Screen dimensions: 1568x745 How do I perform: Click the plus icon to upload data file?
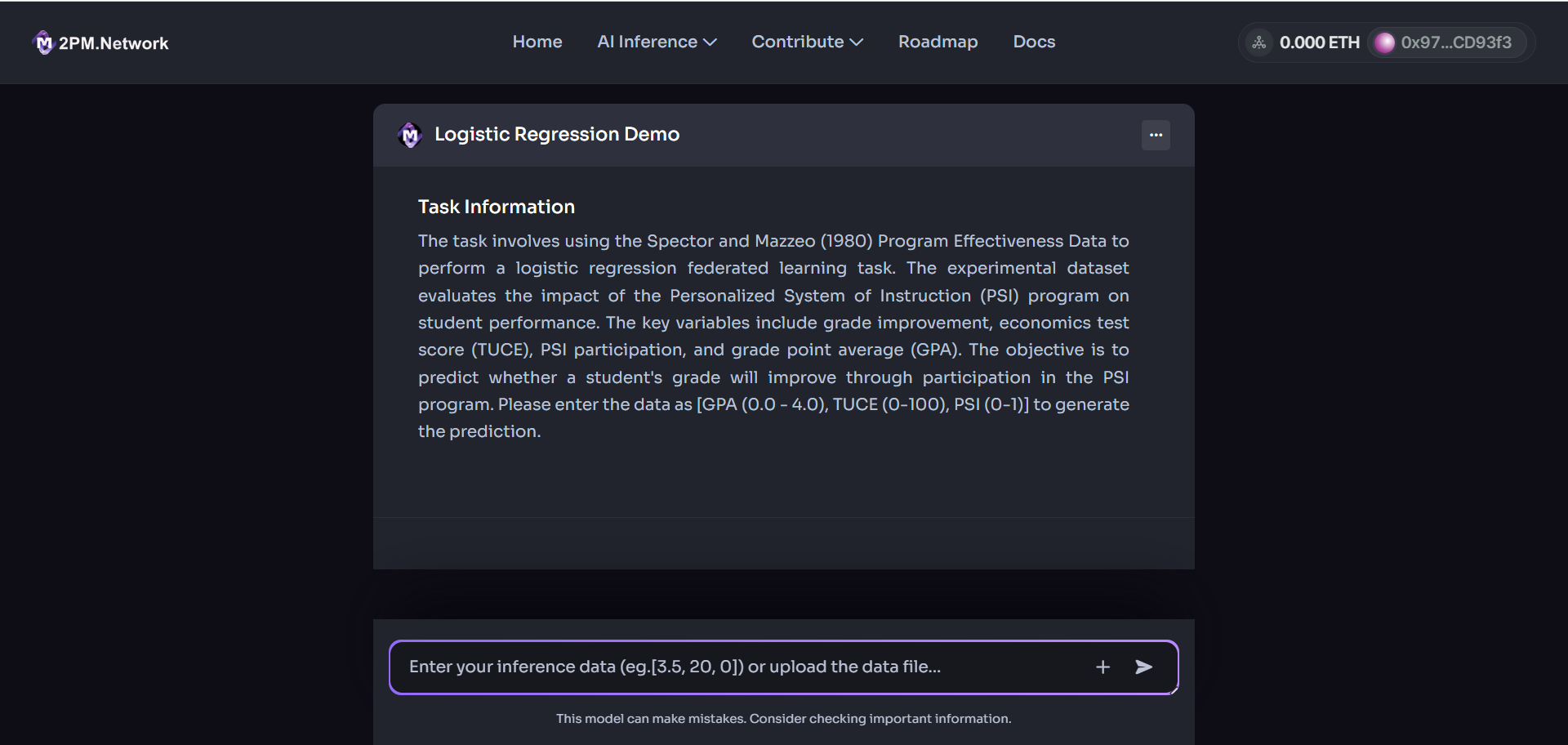pyautogui.click(x=1102, y=667)
